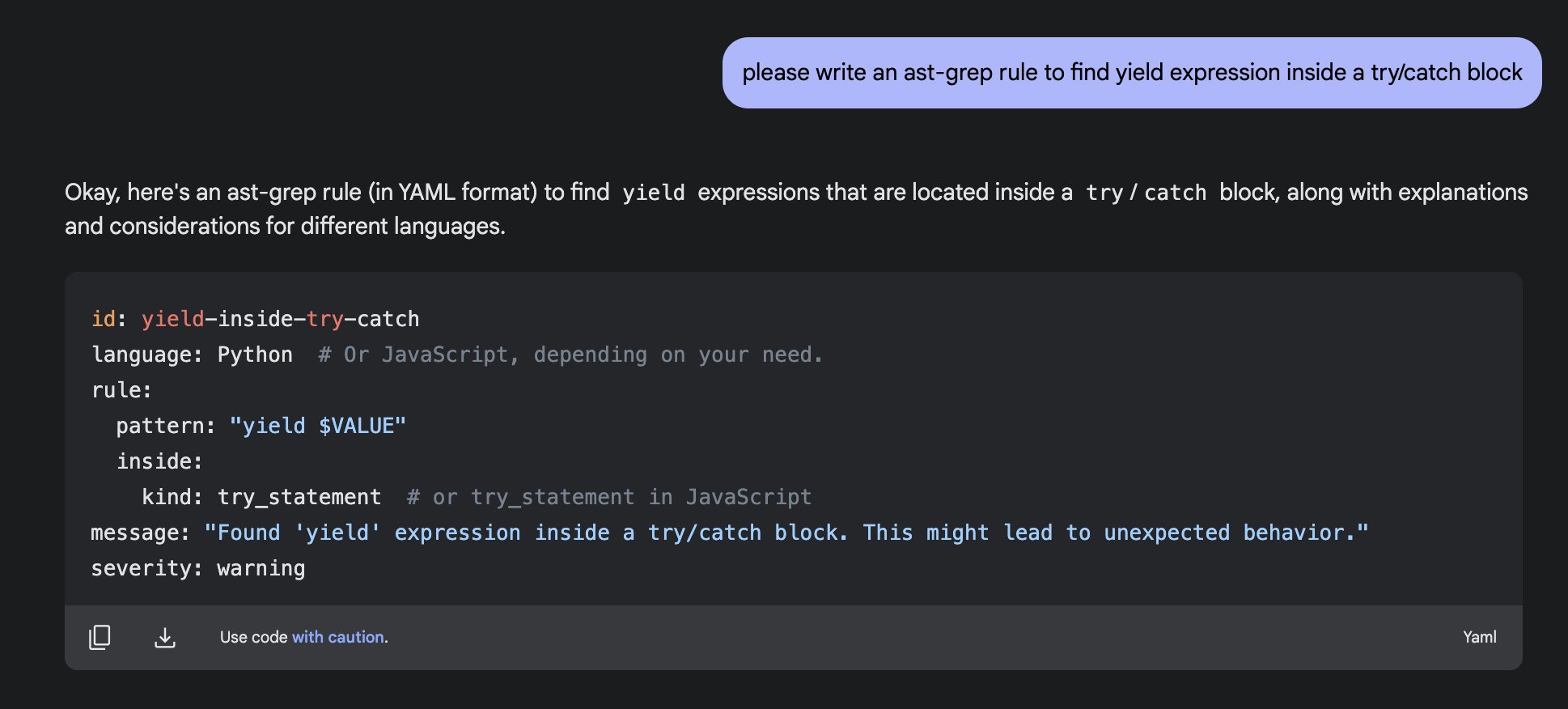Click the inline 'catch' code in response
1568x709 pixels.
tap(1176, 193)
